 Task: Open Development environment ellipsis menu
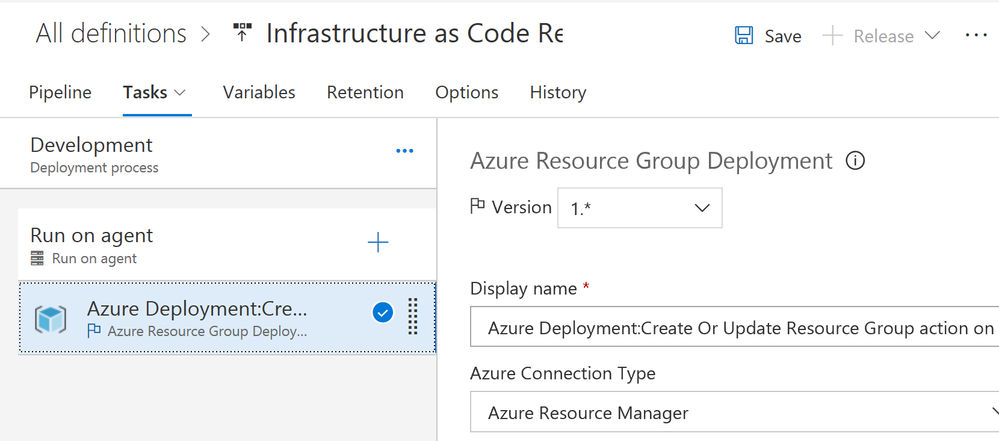click(x=405, y=151)
